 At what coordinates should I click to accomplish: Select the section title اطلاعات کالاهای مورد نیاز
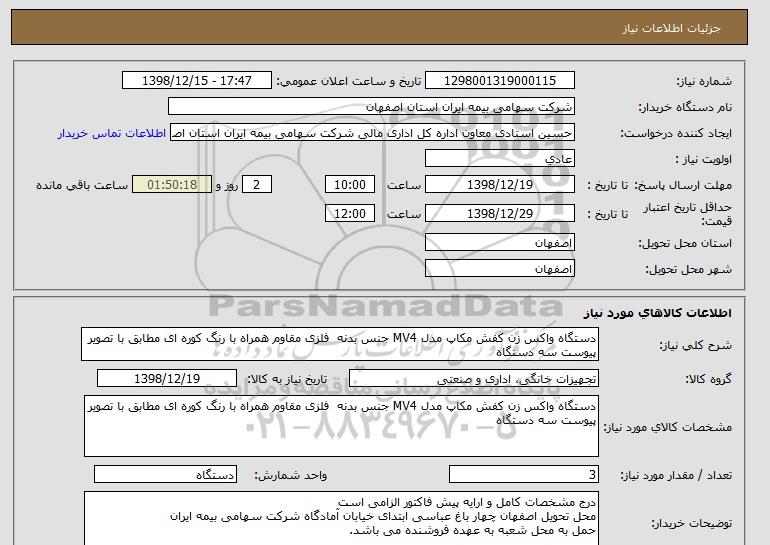[658, 313]
